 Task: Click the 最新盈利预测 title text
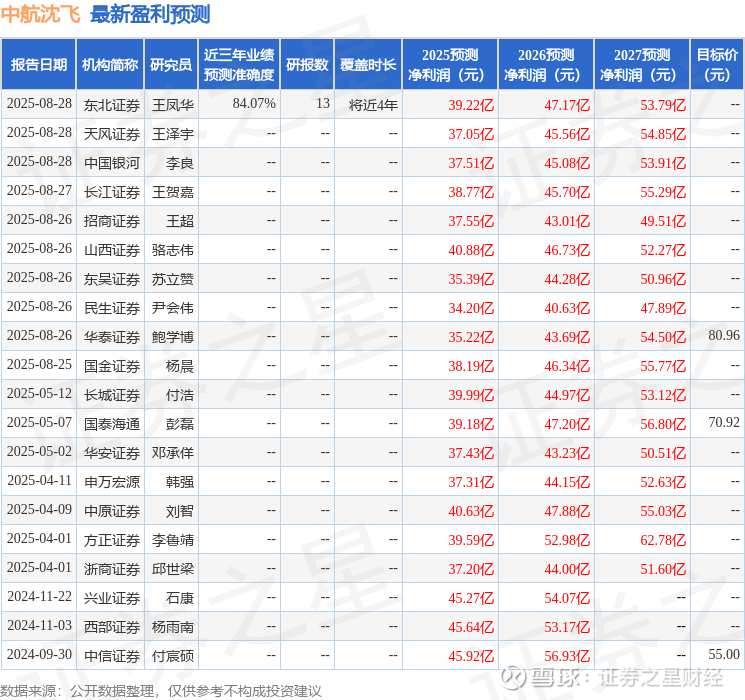click(x=150, y=14)
